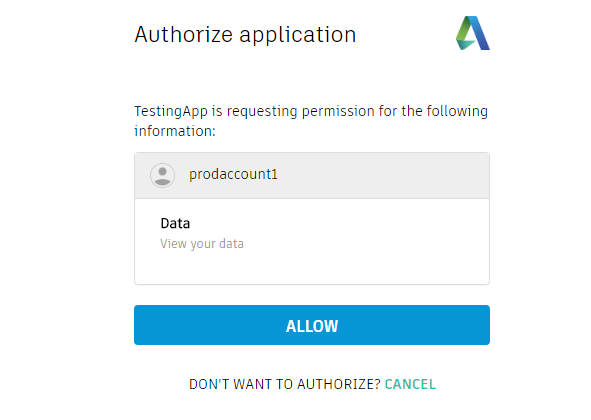
Task: Click the 'DON'T WANT TO AUTHORIZE?' text
Action: 285,384
